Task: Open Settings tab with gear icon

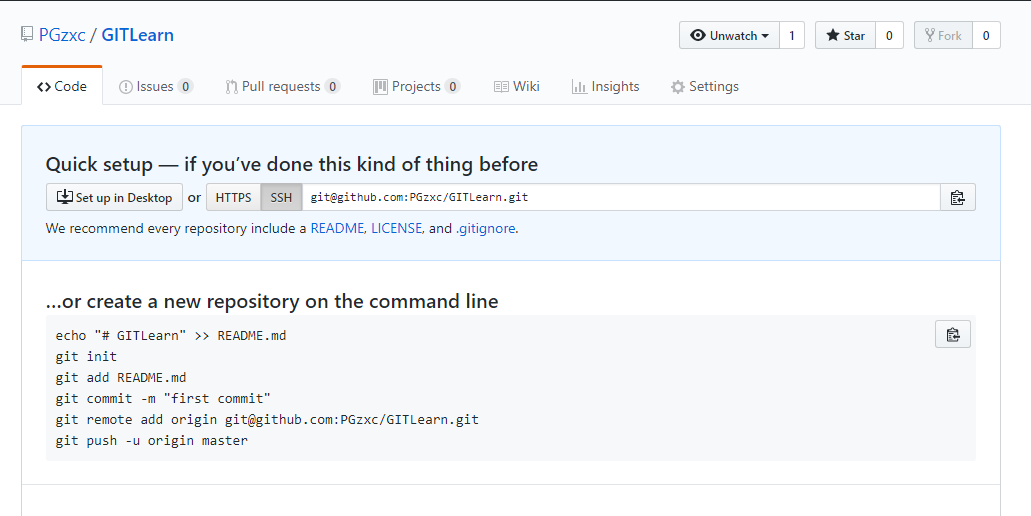Action: 705,86
